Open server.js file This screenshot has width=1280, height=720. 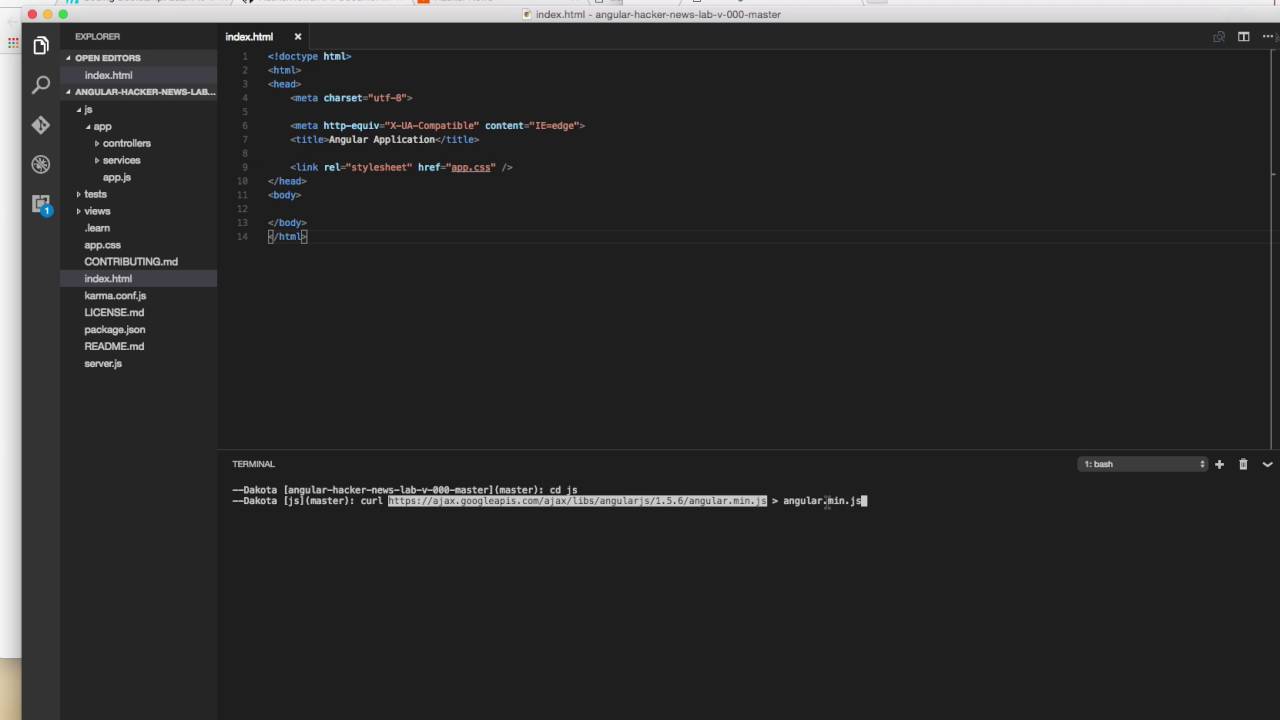[x=103, y=364]
